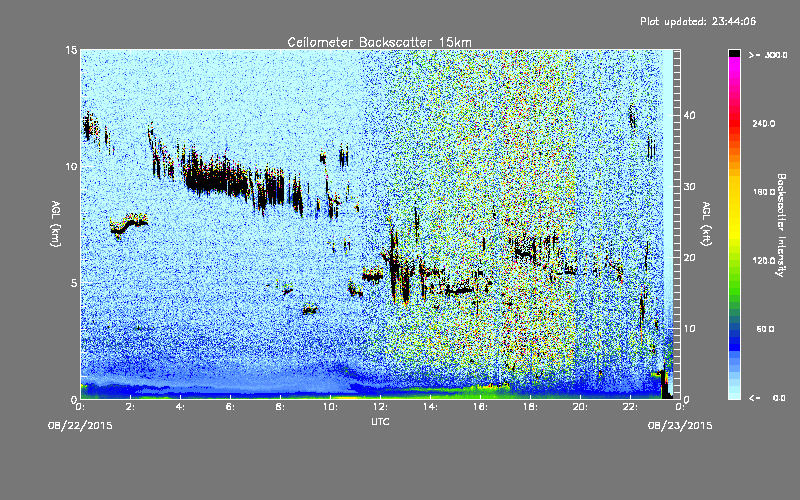Click the "Backscatter Intensity" colorbar title
This screenshot has height=500, width=800.
[781, 225]
